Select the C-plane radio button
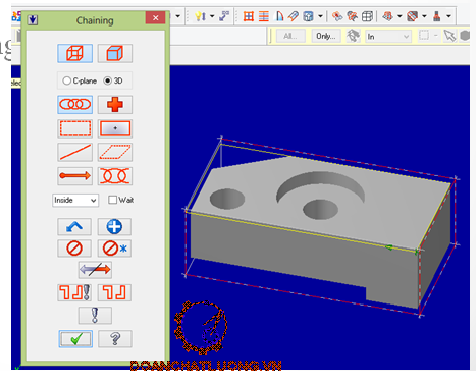 pyautogui.click(x=66, y=81)
